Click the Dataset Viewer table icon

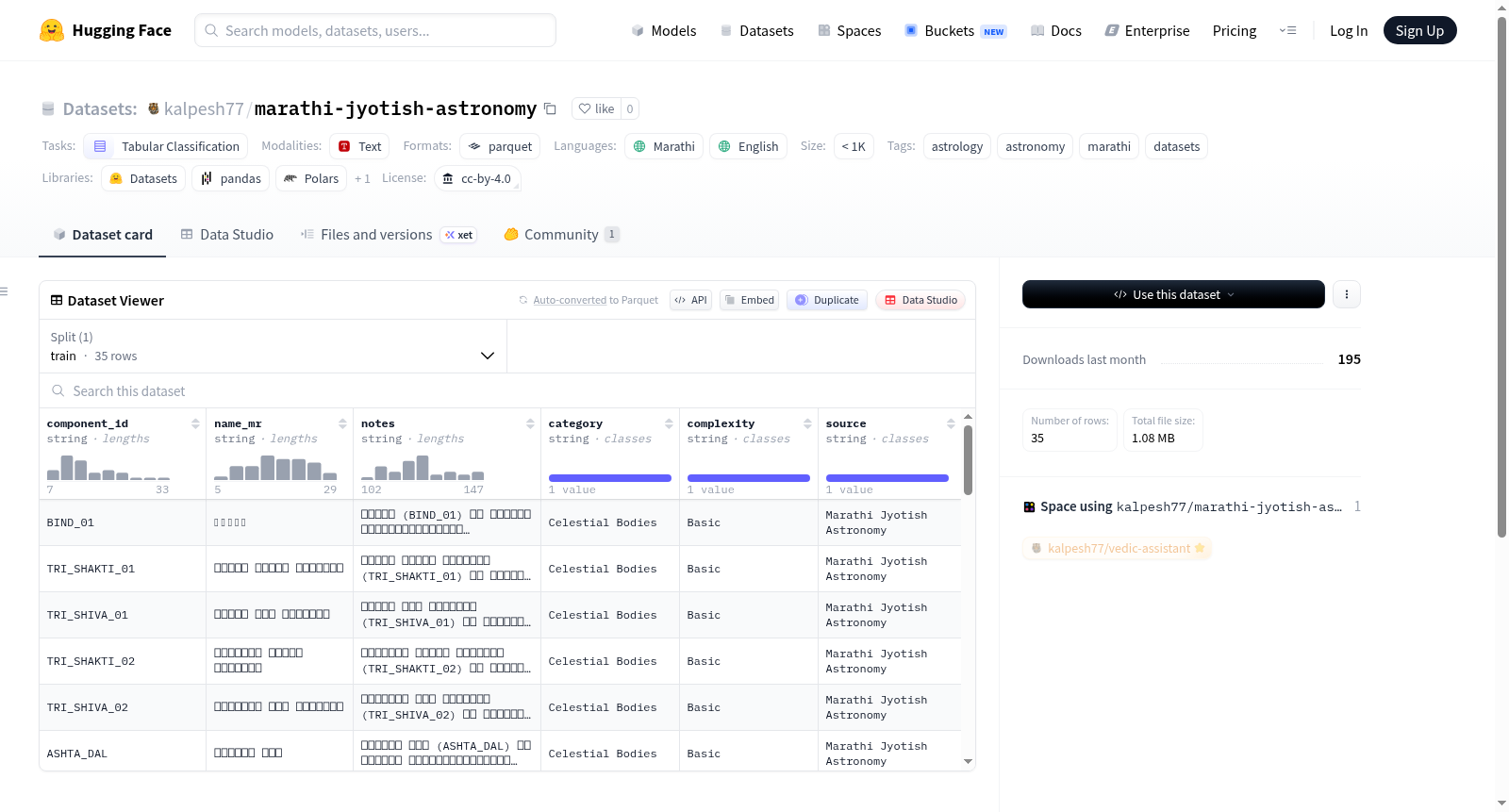57,300
